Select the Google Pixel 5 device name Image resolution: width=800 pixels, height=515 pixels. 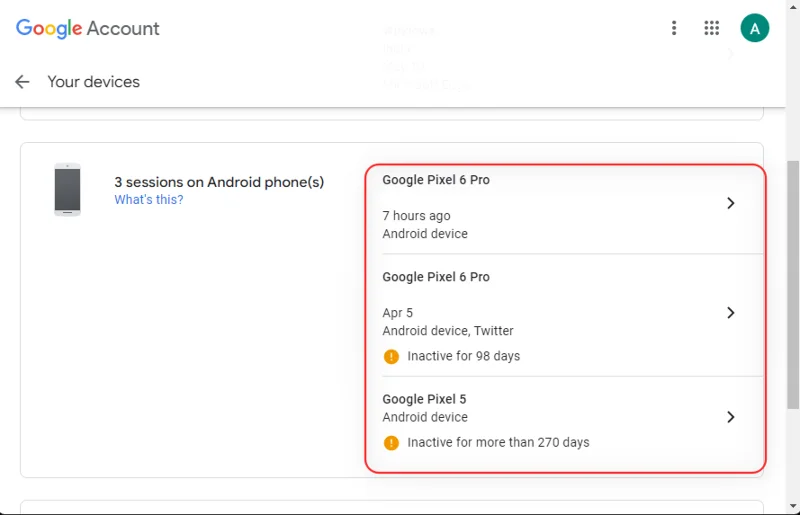coord(424,399)
